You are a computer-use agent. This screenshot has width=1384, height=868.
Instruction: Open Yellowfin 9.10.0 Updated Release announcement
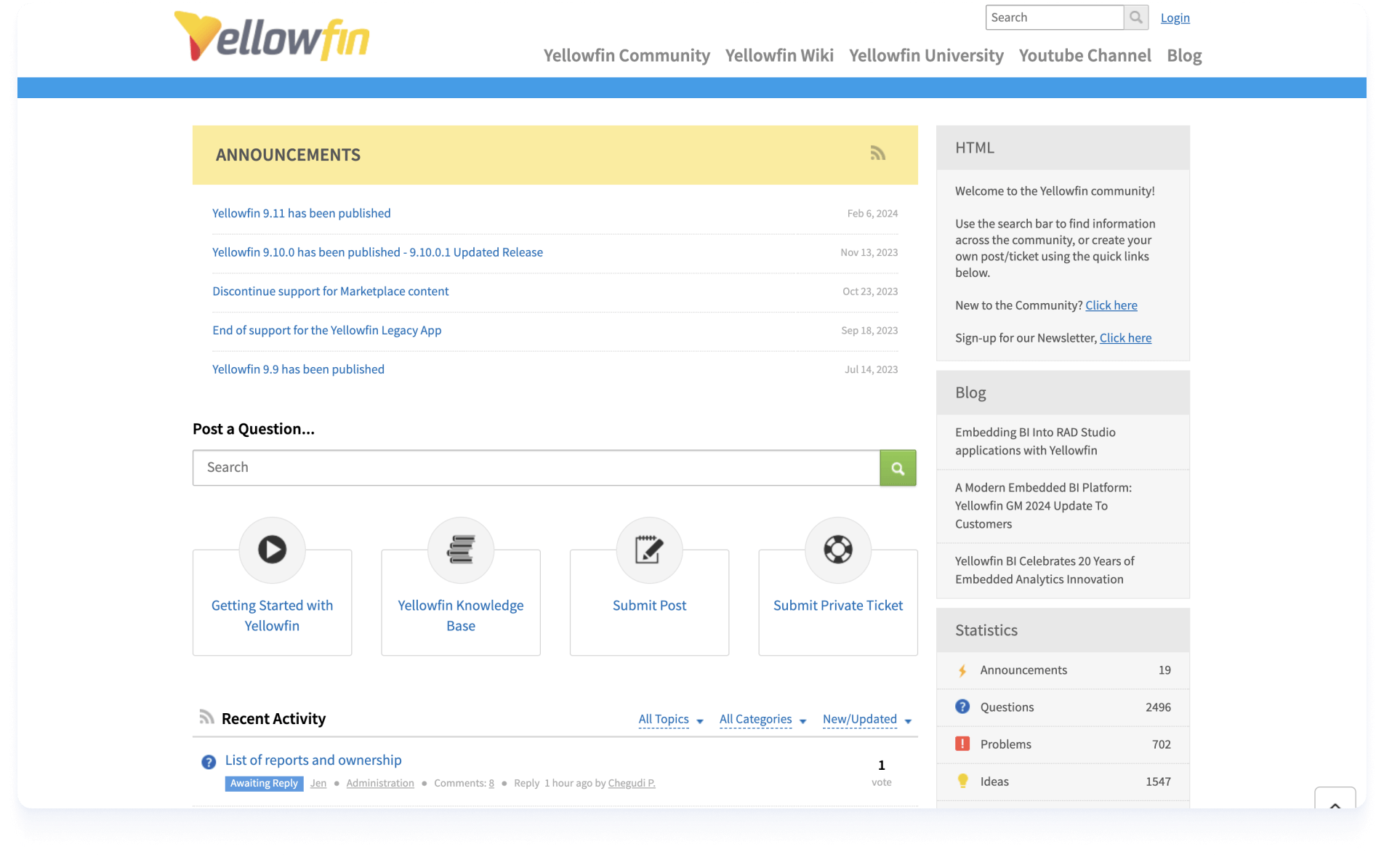(x=377, y=252)
